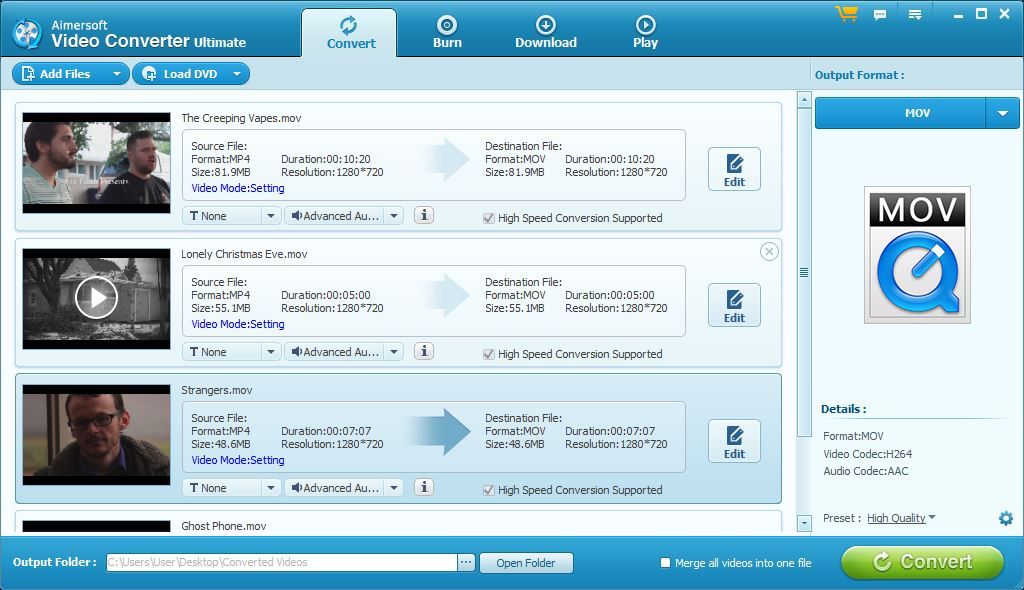Image resolution: width=1024 pixels, height=590 pixels.
Task: Change preset via the High Quality link
Action: click(x=897, y=518)
